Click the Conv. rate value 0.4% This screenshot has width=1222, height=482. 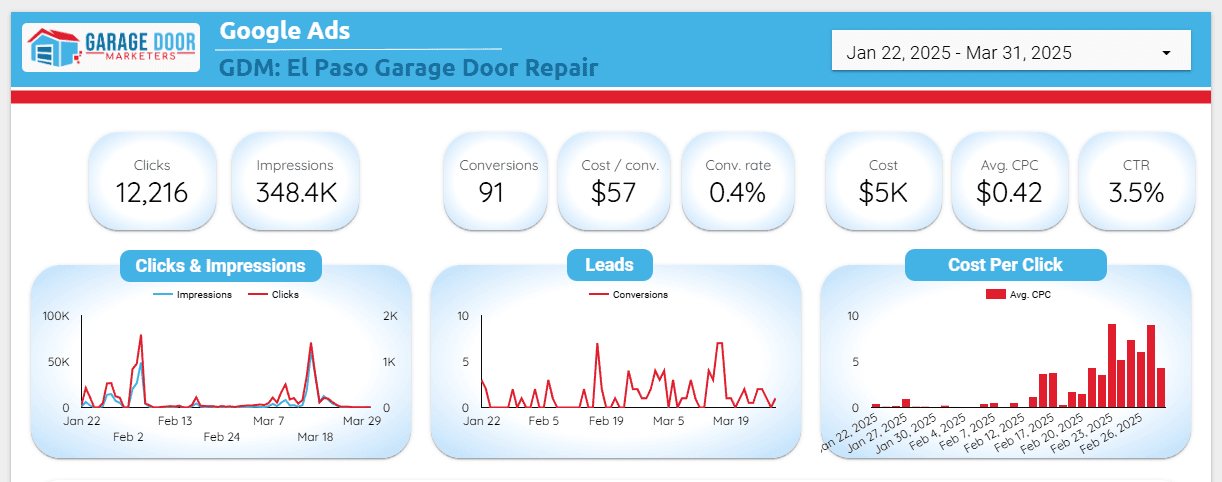(x=737, y=193)
